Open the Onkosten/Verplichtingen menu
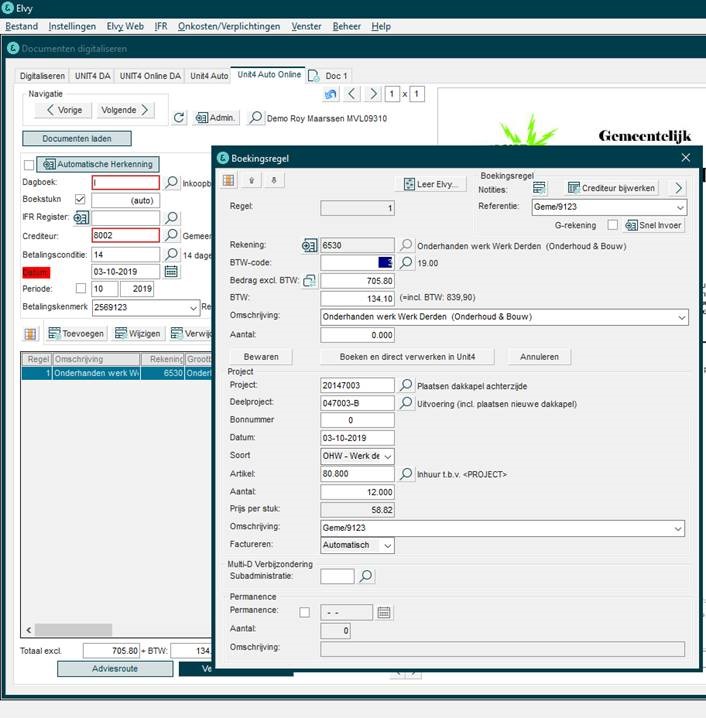This screenshot has width=706, height=718. [x=229, y=26]
